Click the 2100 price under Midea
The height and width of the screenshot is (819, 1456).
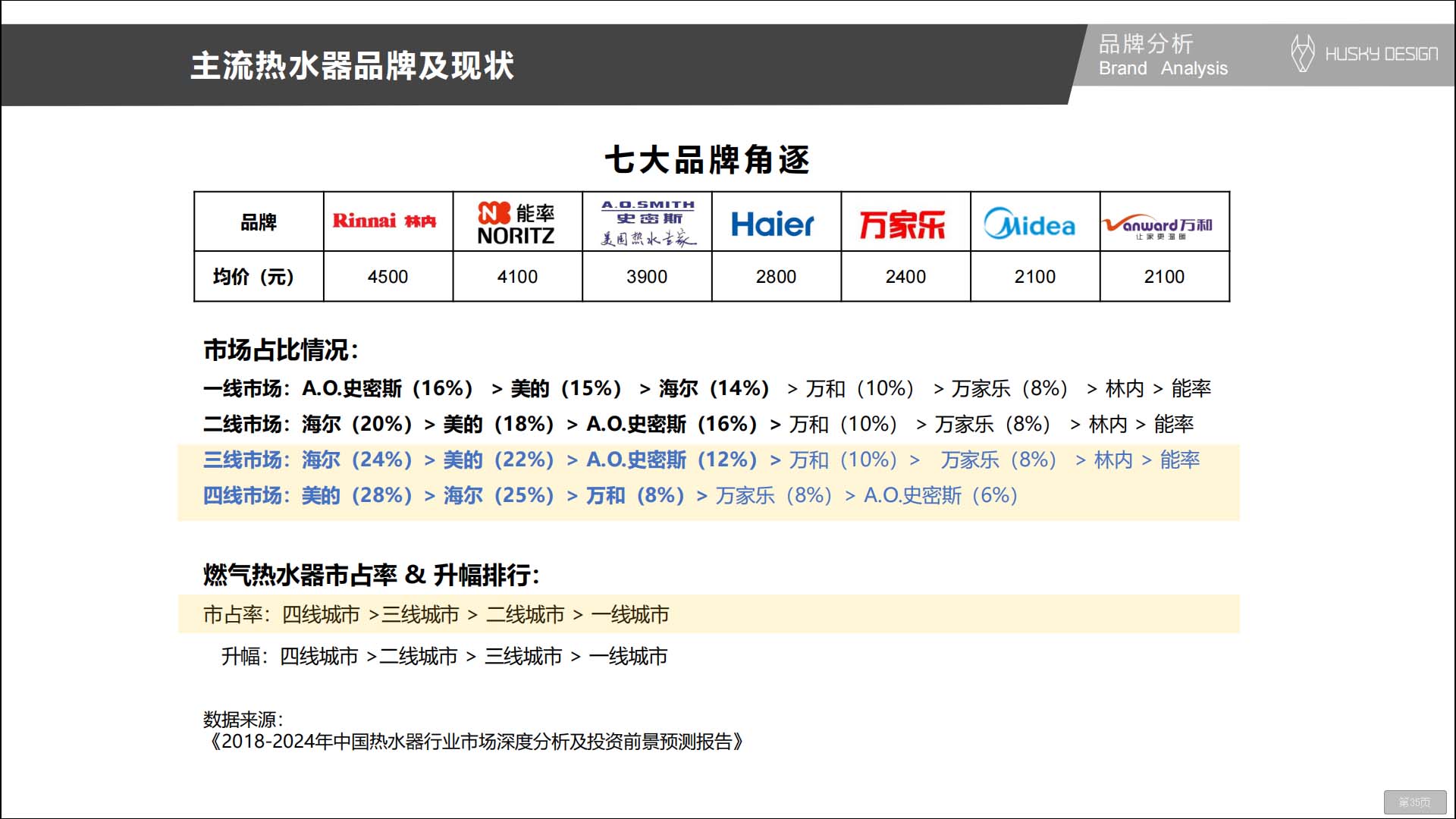click(x=1035, y=277)
